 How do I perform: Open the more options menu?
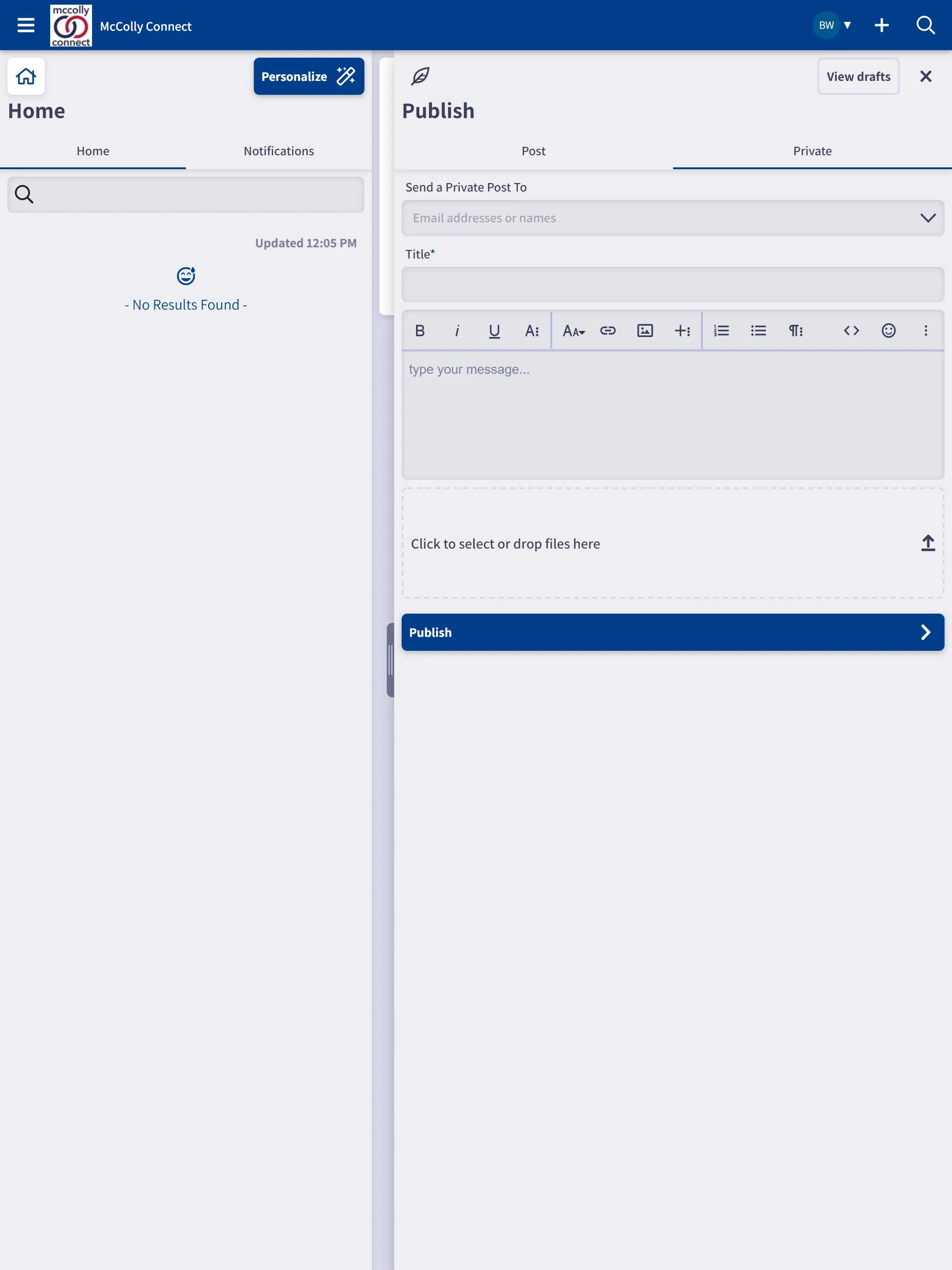[x=925, y=329]
